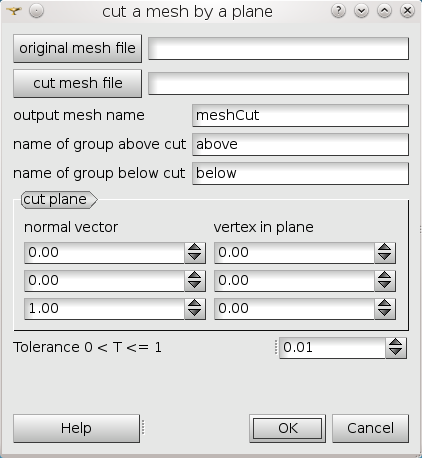Increase first normal vector component value
The image size is (422, 458).
195,248
